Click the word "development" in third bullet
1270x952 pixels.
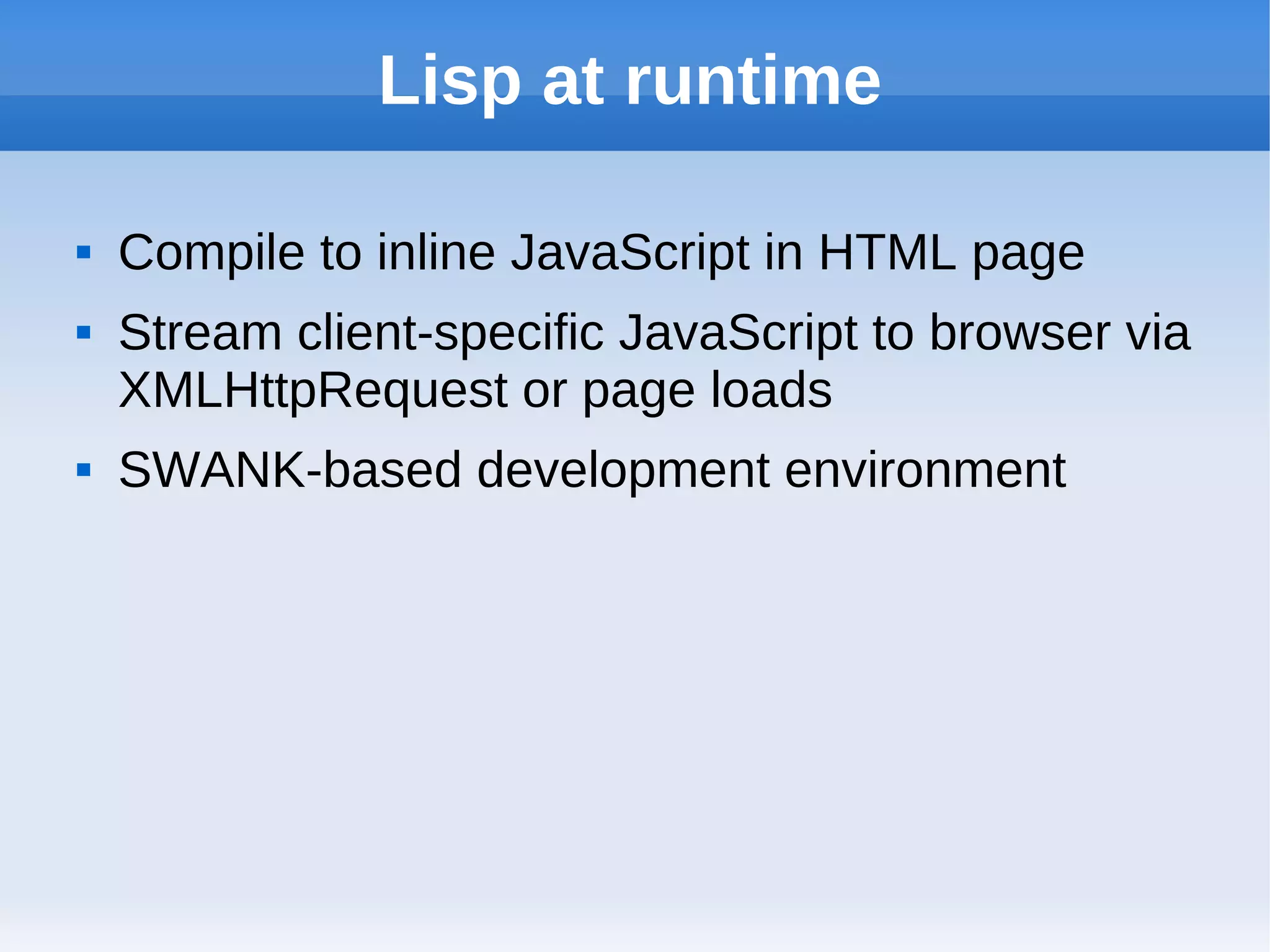click(x=623, y=470)
